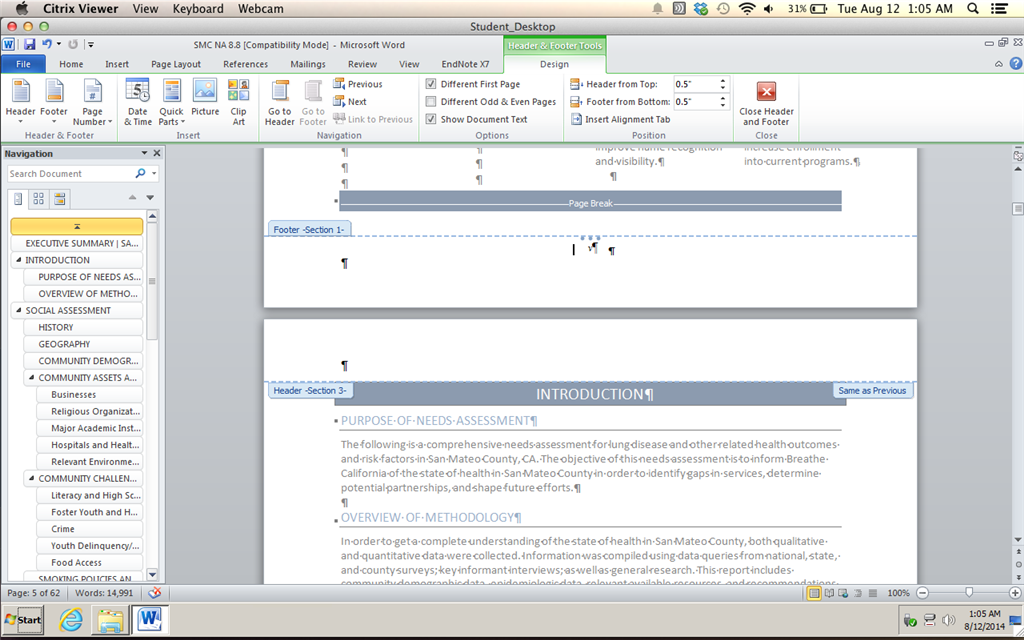Open Navigation pane options dropdown
The height and width of the screenshot is (640, 1024).
144,153
